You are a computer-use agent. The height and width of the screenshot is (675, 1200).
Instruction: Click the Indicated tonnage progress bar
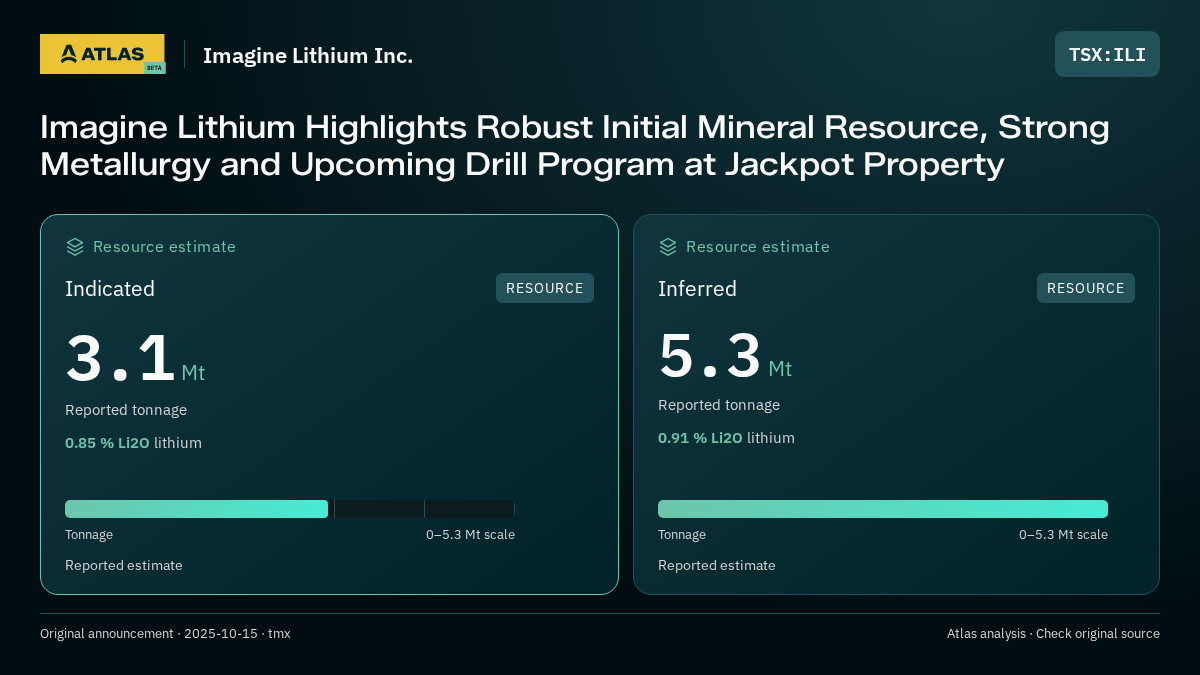pos(290,509)
